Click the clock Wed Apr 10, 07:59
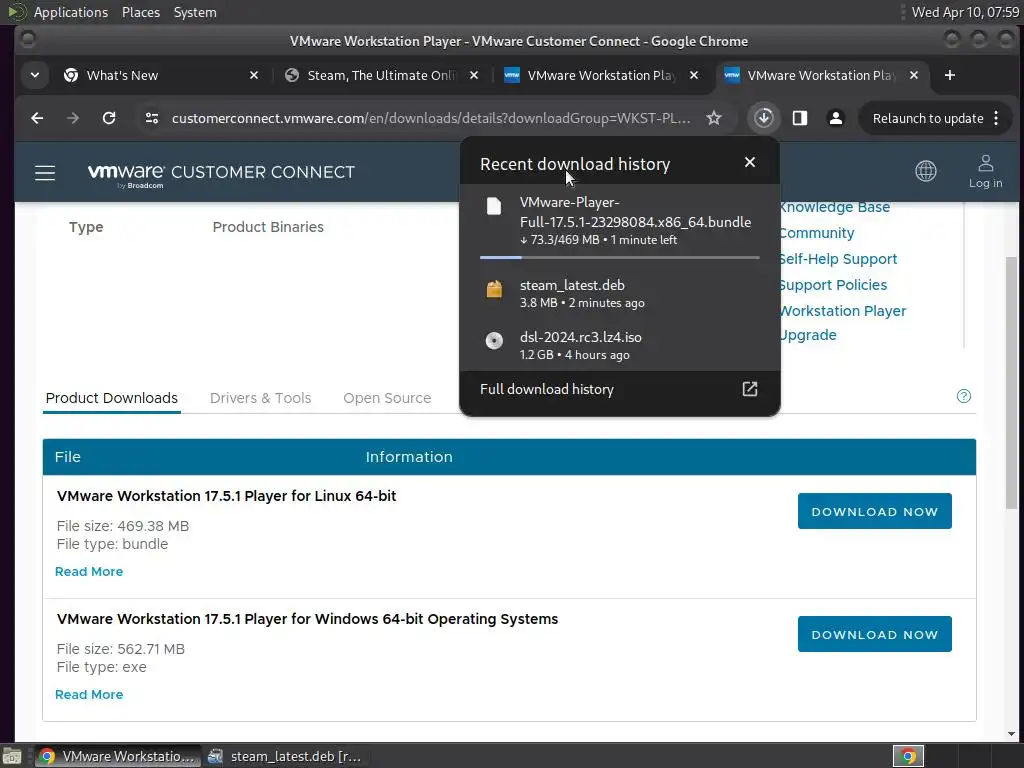Screen dimensions: 1024x768 (x=965, y=12)
